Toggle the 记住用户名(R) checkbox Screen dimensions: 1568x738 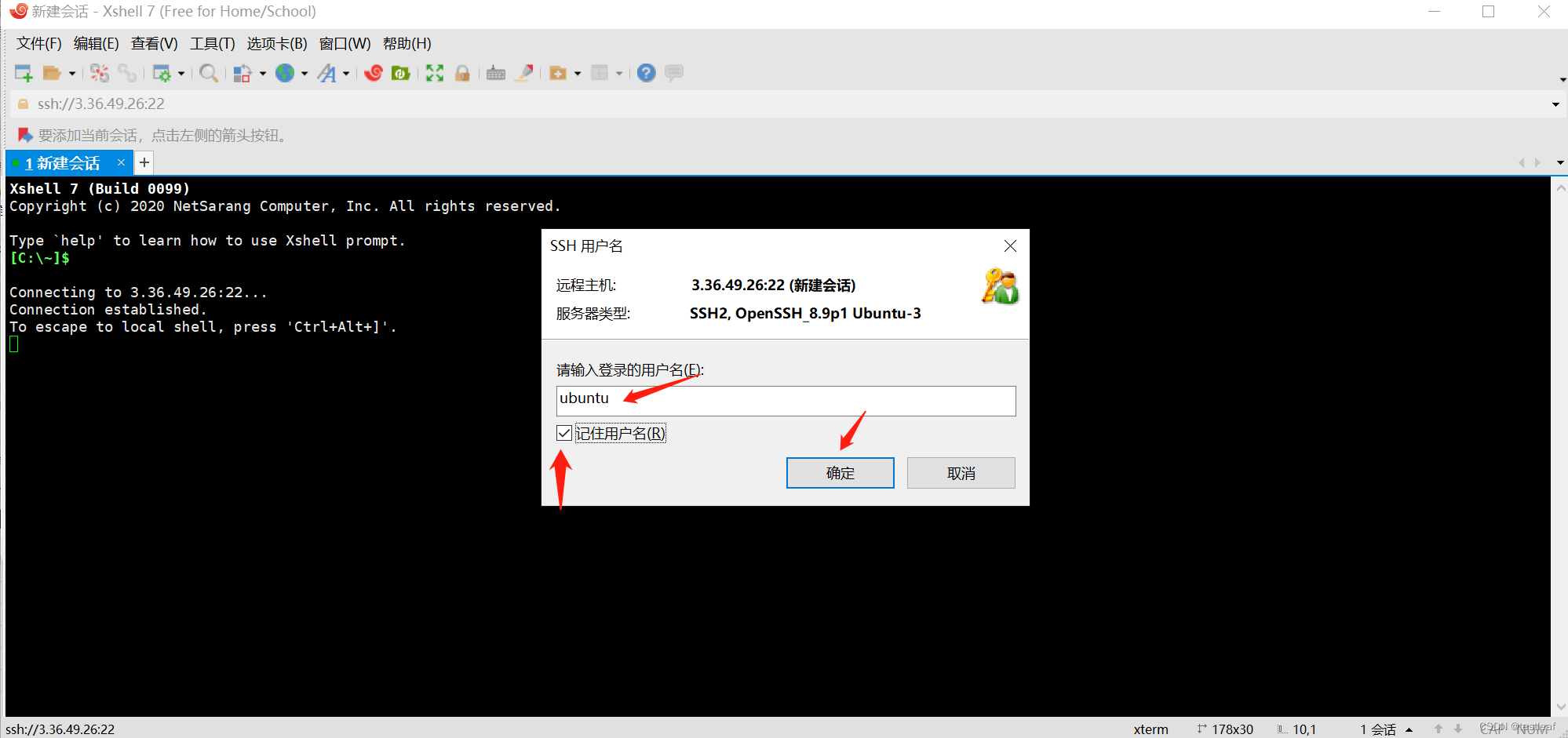563,433
